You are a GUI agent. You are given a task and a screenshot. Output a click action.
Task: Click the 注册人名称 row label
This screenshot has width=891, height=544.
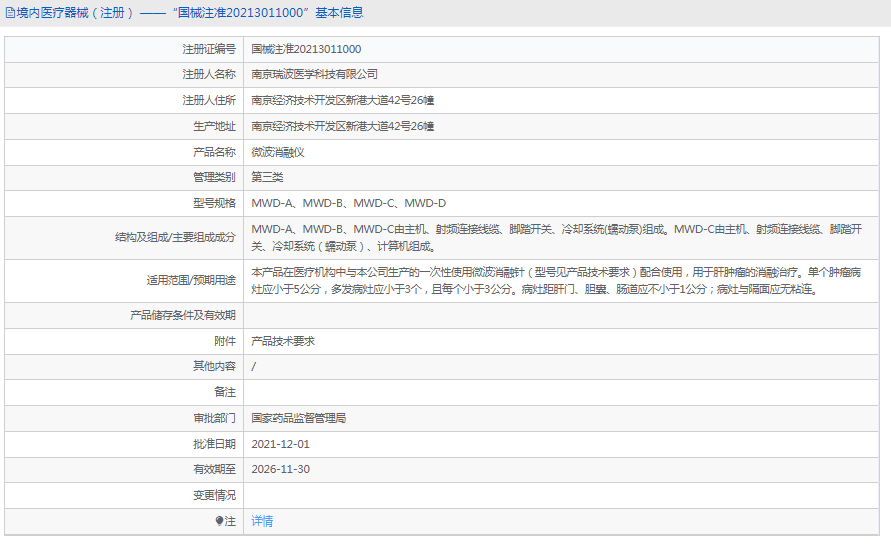(209, 74)
